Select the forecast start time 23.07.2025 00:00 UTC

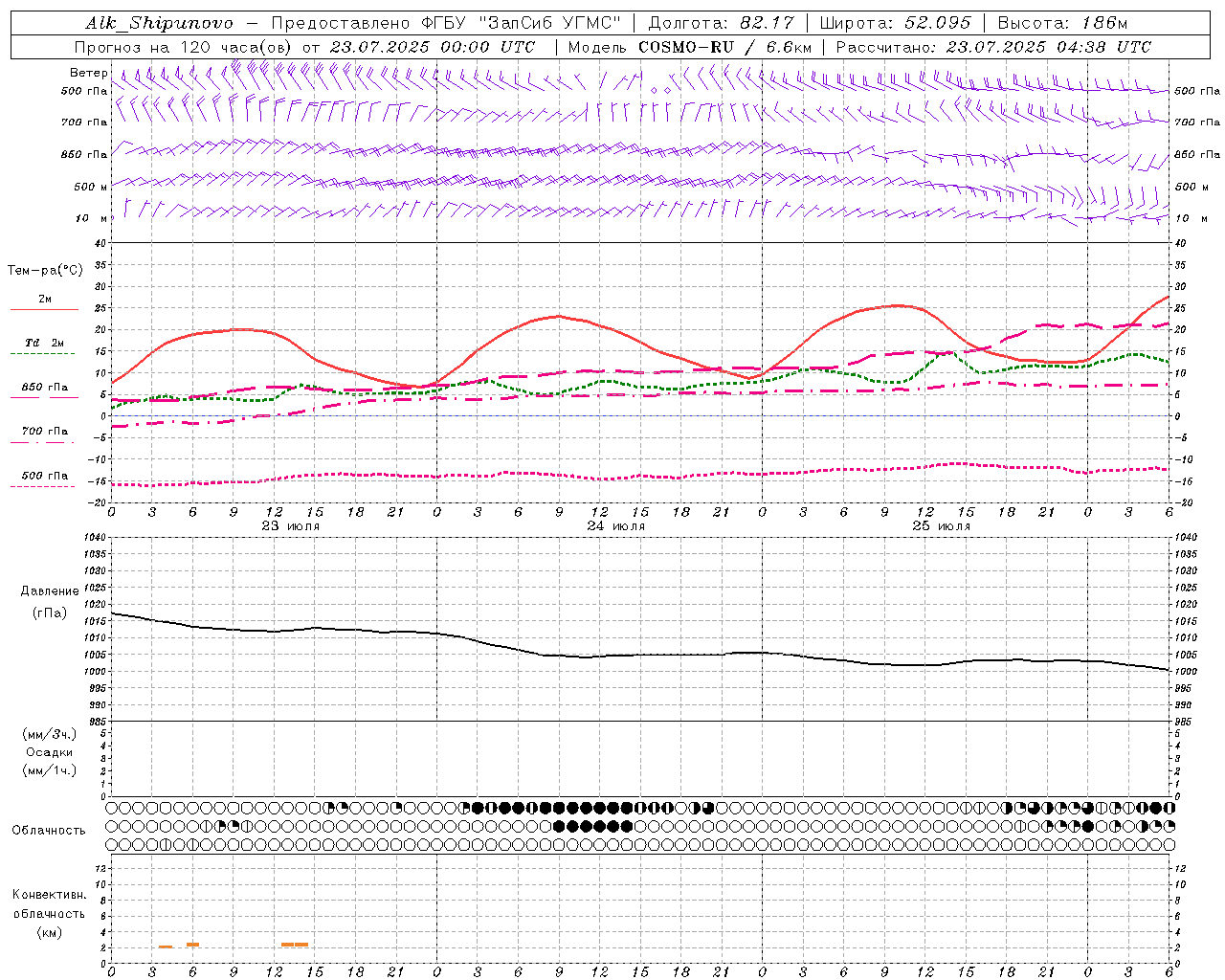pyautogui.click(x=432, y=47)
